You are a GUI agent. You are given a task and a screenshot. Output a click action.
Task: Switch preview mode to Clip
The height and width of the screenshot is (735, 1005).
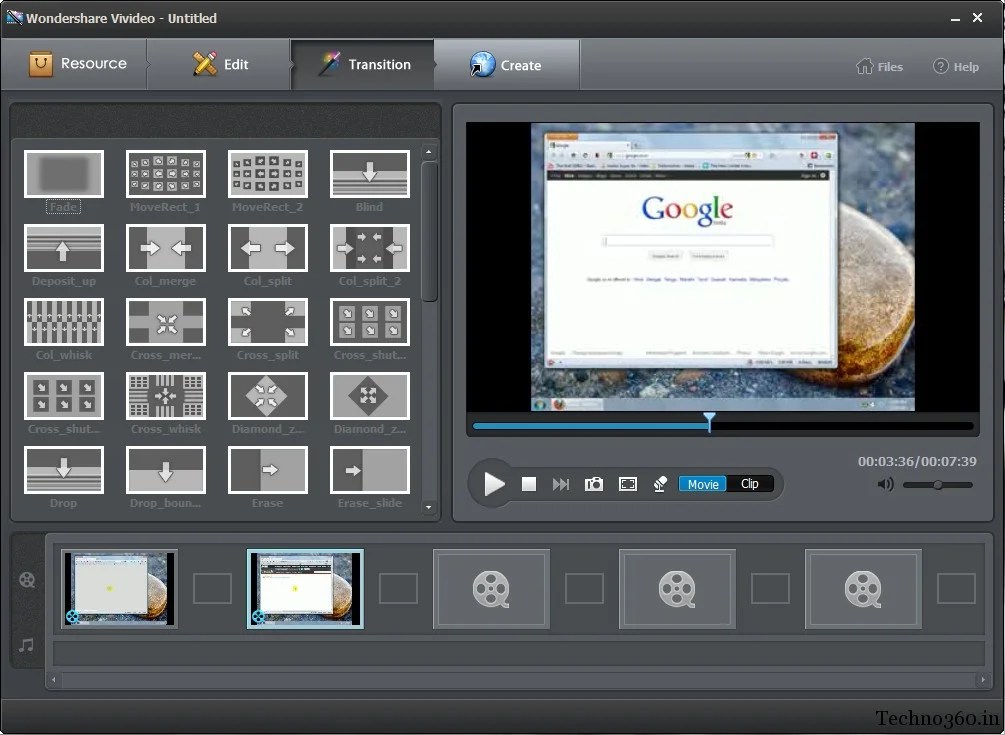tap(750, 484)
